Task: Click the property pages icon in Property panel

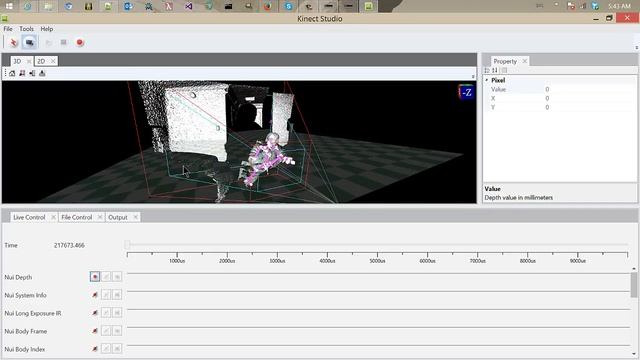Action: point(504,71)
